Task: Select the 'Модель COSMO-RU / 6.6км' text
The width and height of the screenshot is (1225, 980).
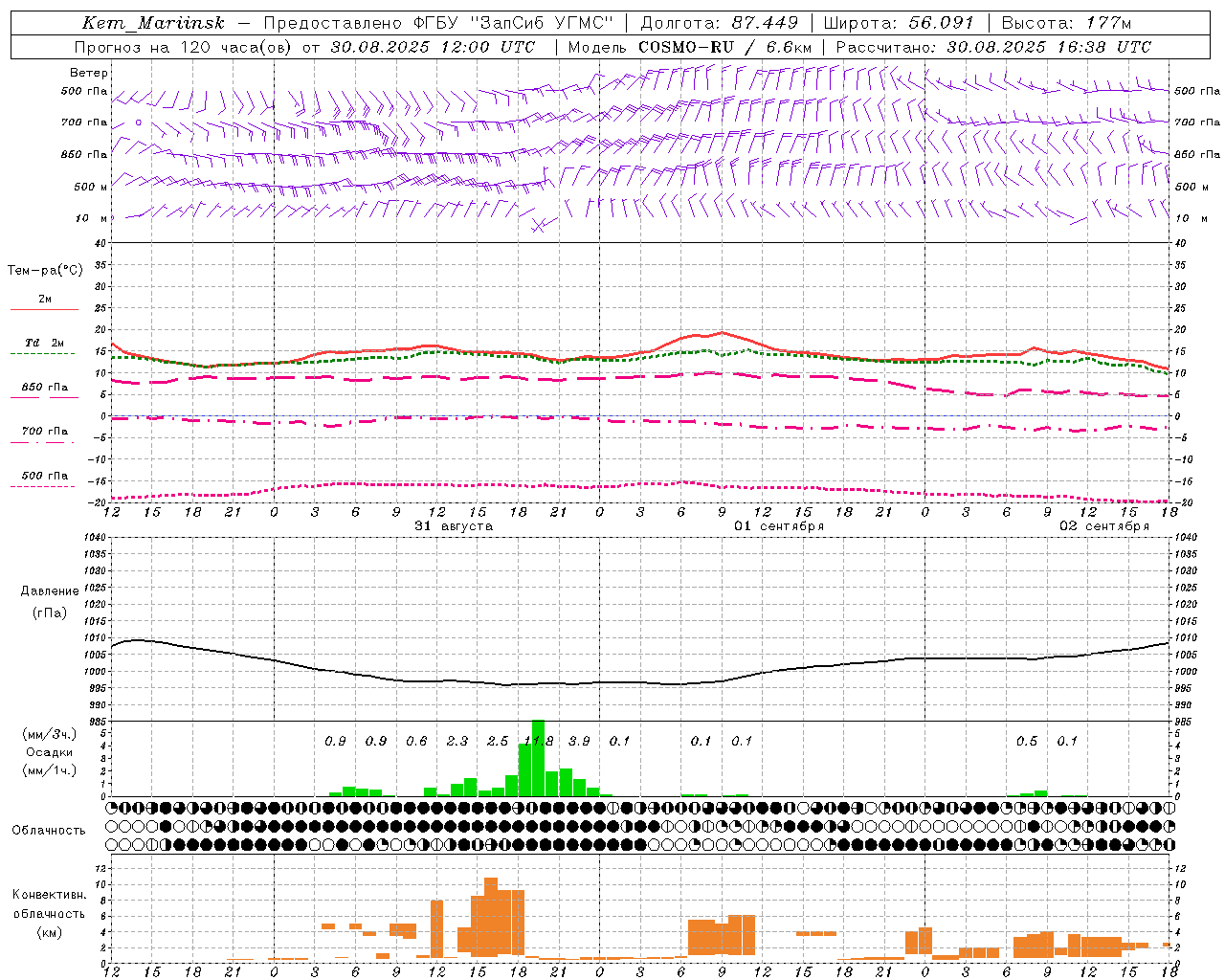Action: pyautogui.click(x=690, y=47)
